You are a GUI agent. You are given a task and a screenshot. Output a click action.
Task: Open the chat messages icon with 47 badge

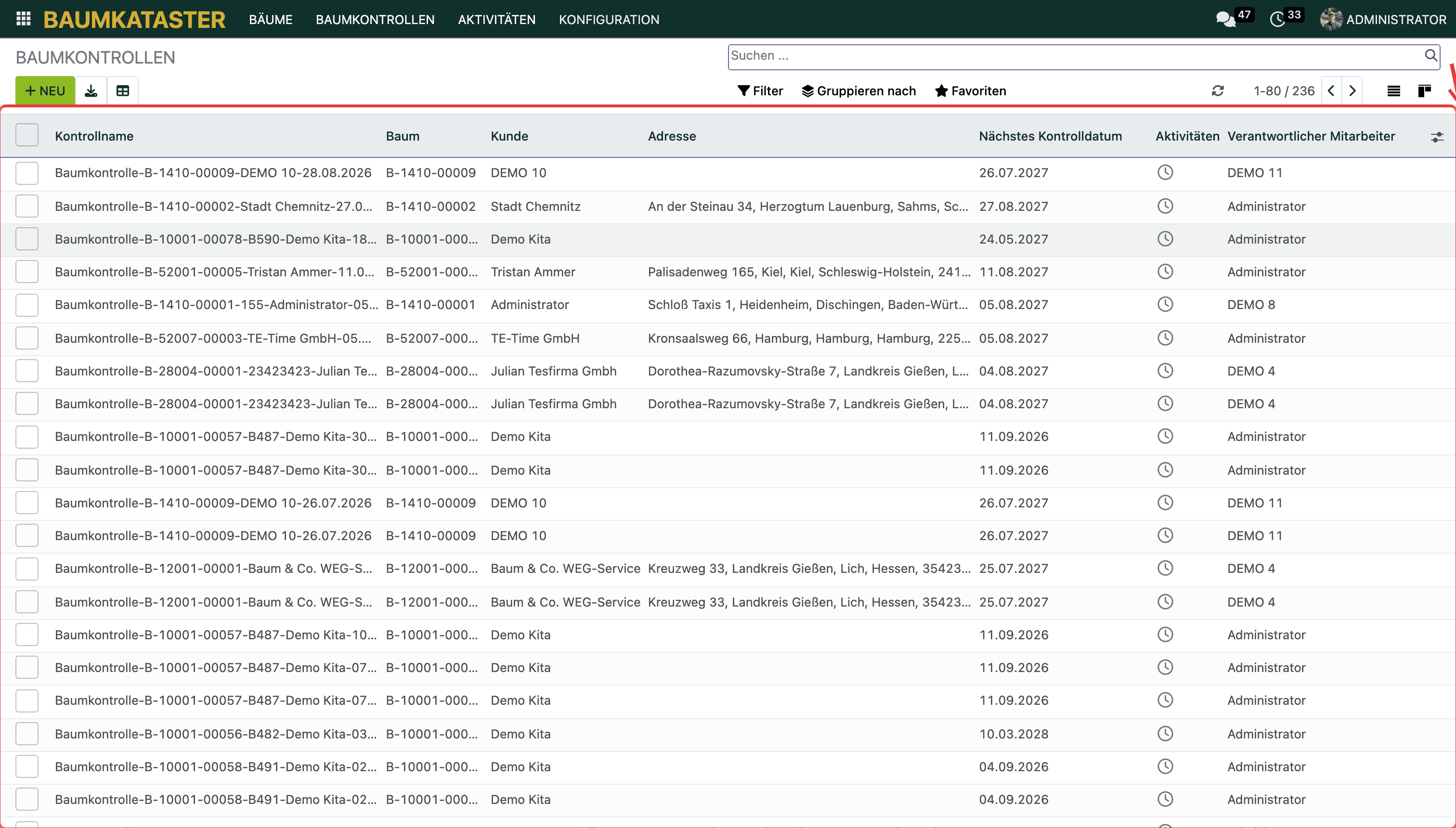pos(1226,19)
